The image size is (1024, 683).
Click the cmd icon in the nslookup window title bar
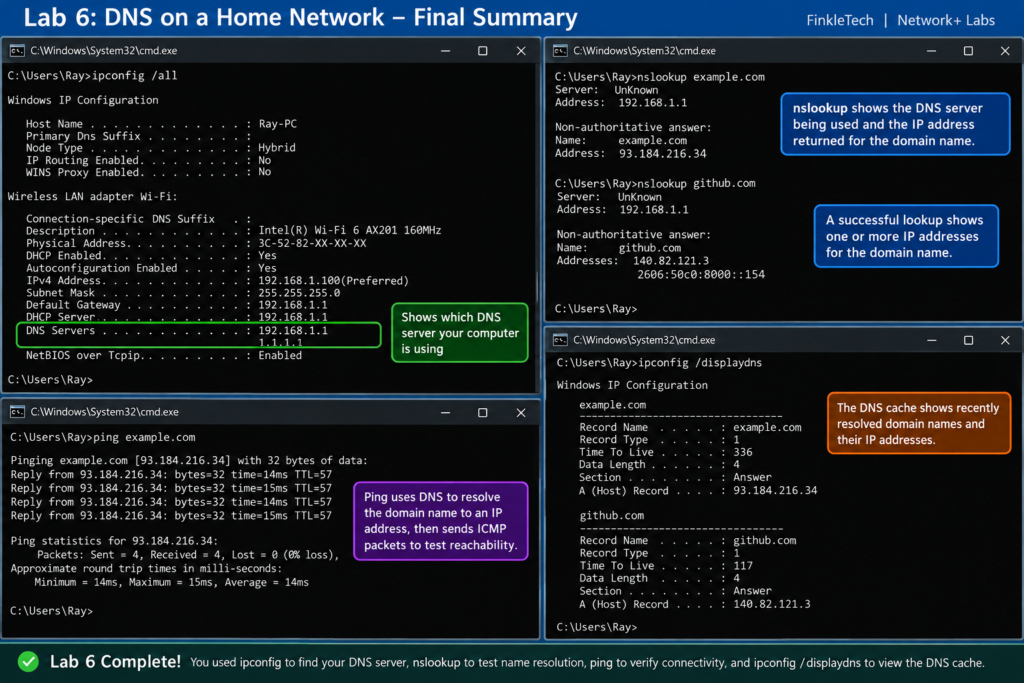pyautogui.click(x=560, y=51)
